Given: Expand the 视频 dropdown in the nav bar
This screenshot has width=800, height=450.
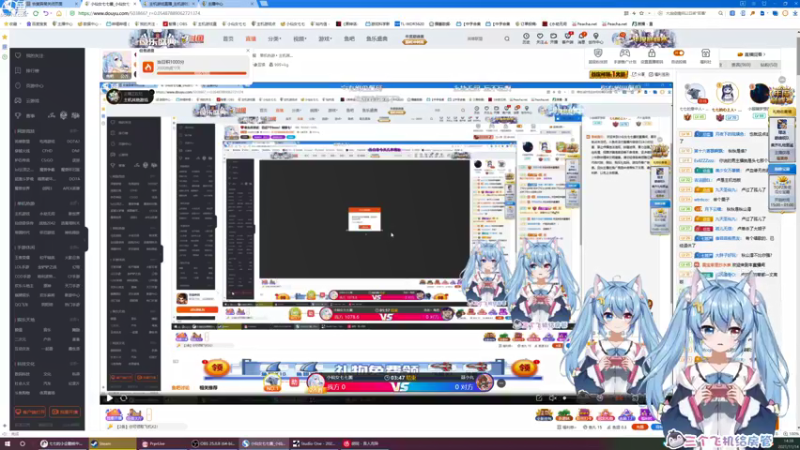Looking at the screenshot, I should 299,39.
